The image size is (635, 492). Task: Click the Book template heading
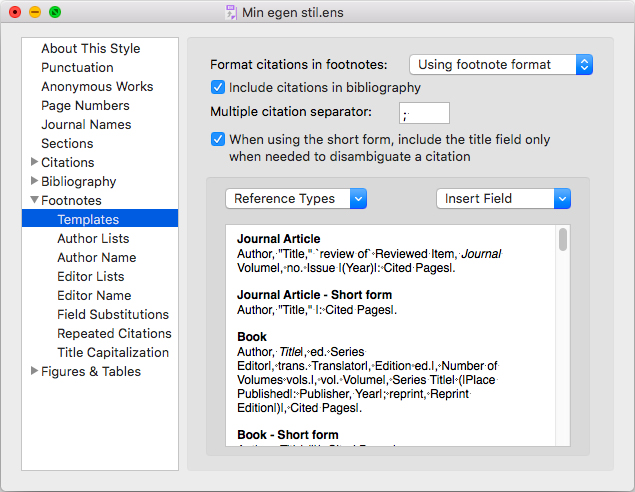click(x=252, y=337)
